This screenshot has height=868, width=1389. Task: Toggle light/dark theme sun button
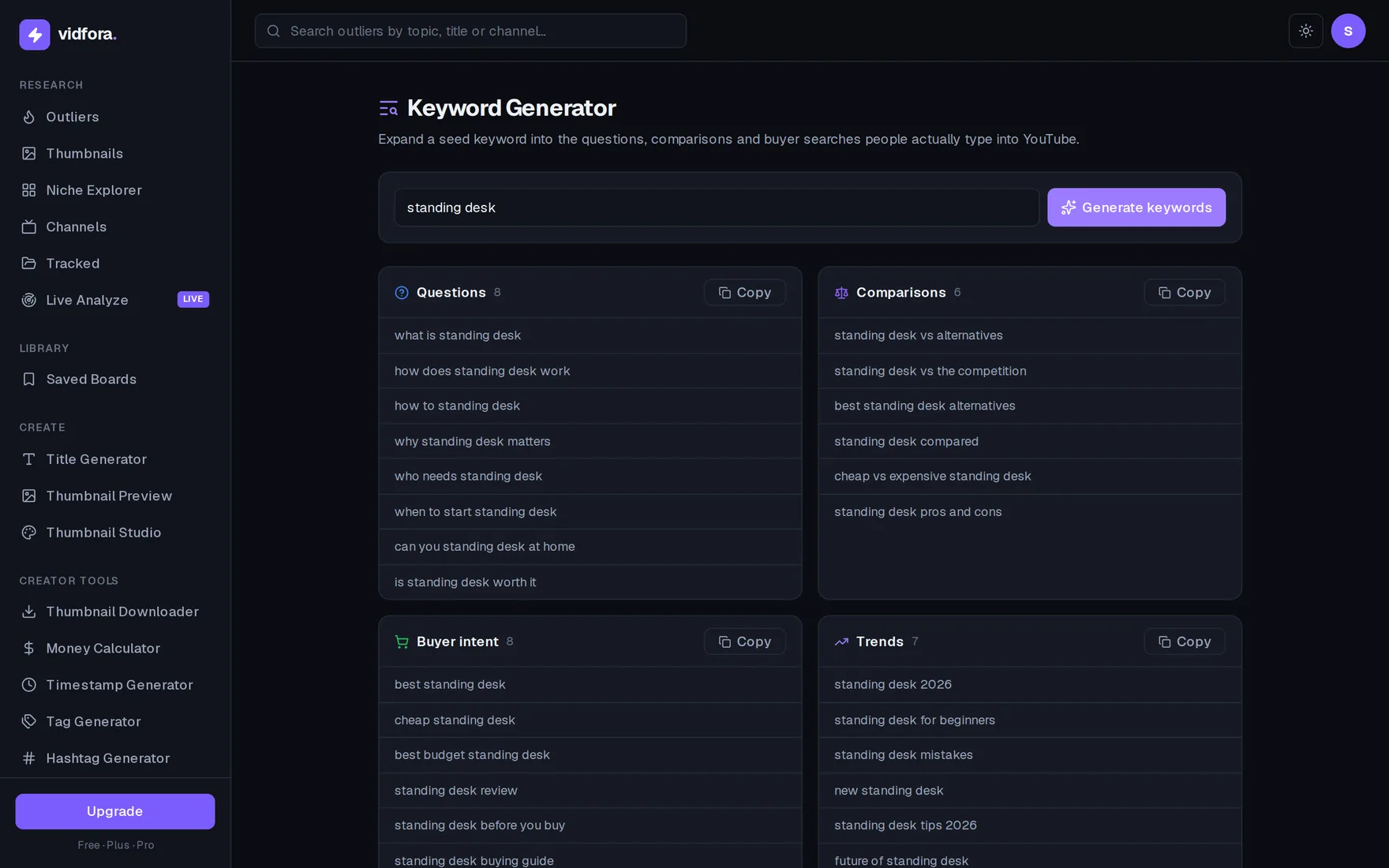[1306, 31]
